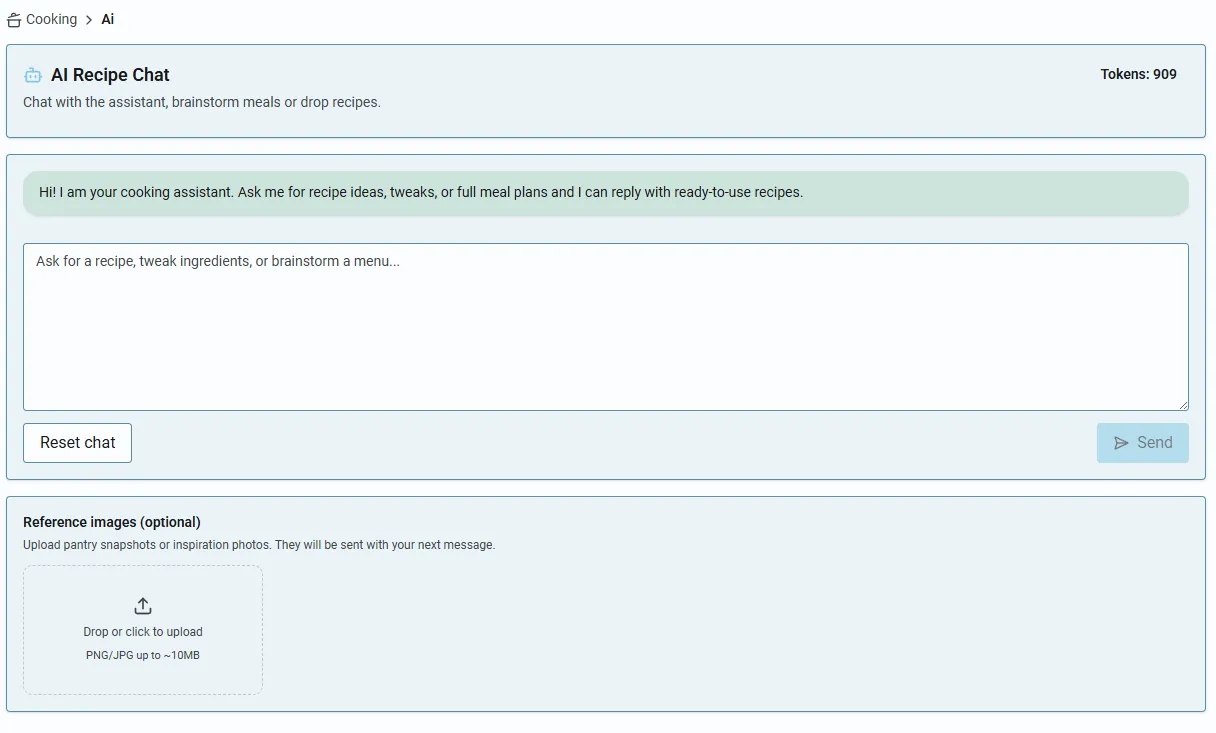
Task: Click the breadcrumb chevron separator
Action: click(89, 20)
